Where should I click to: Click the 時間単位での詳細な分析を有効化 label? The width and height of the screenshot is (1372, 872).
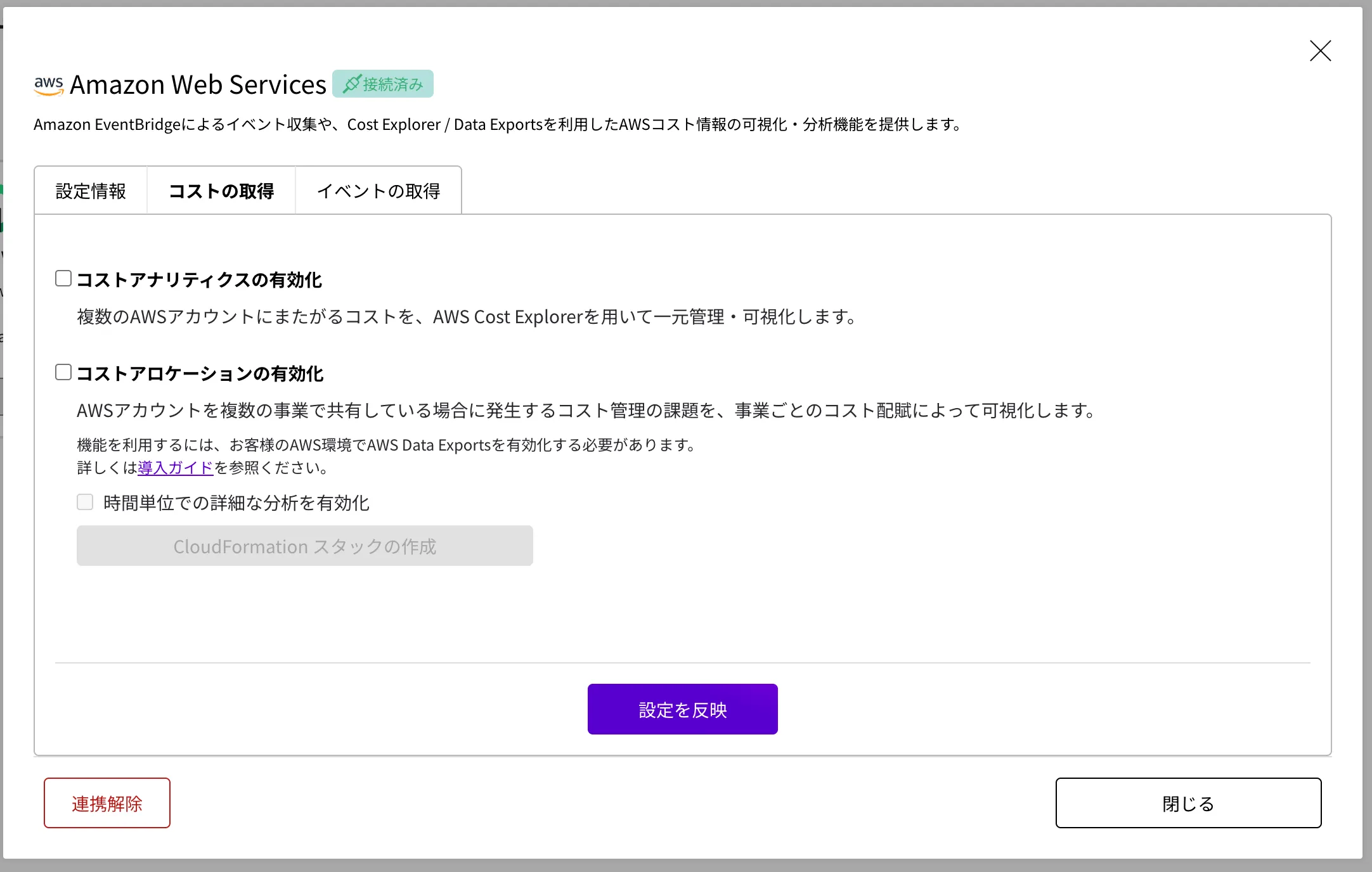[x=236, y=503]
